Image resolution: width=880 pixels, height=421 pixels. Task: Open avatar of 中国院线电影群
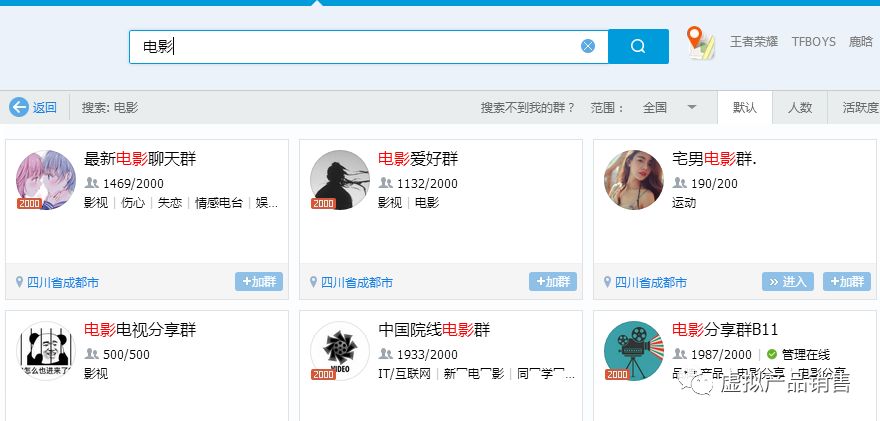(x=340, y=351)
